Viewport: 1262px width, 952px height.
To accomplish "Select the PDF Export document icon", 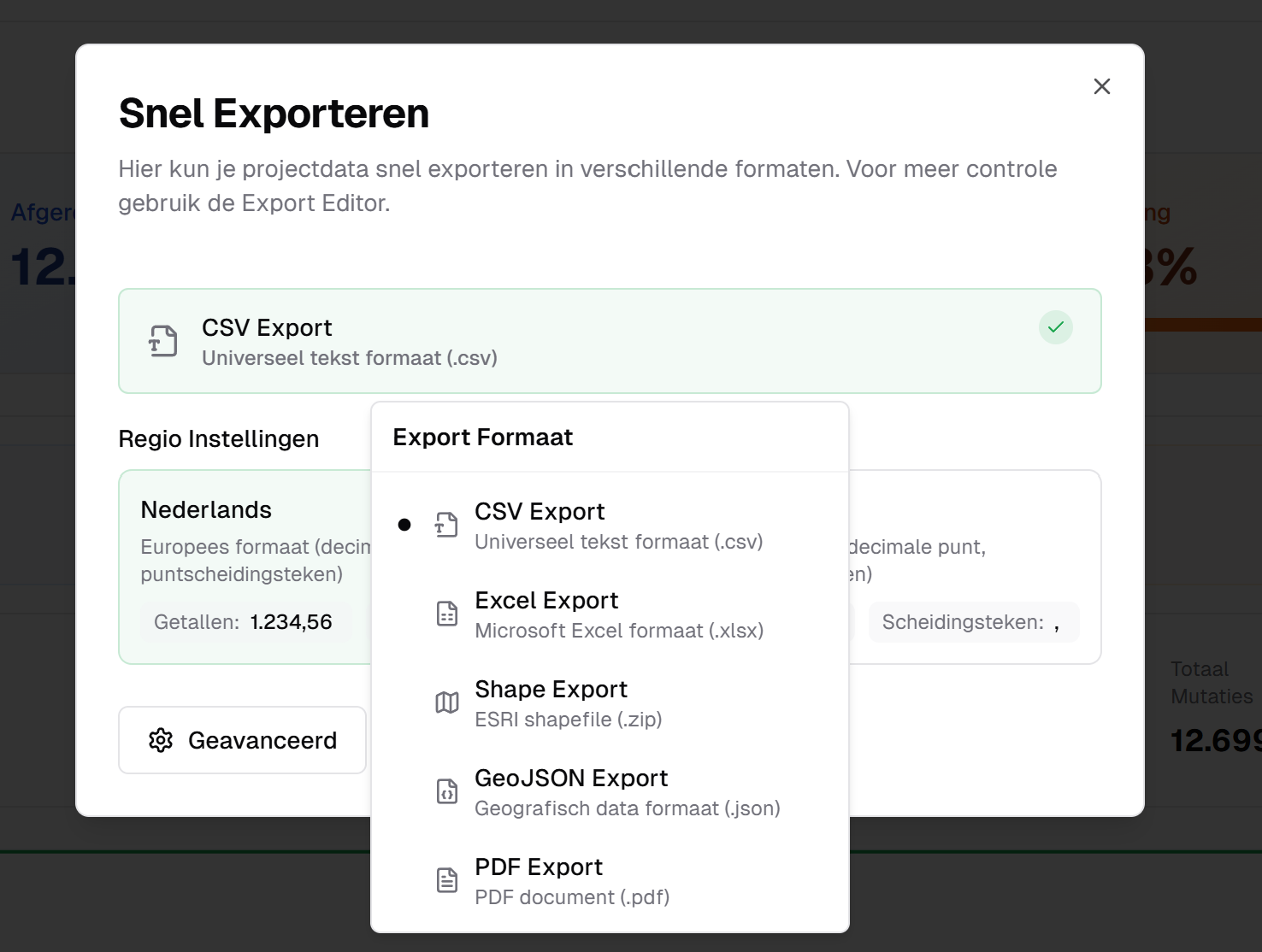I will point(447,880).
